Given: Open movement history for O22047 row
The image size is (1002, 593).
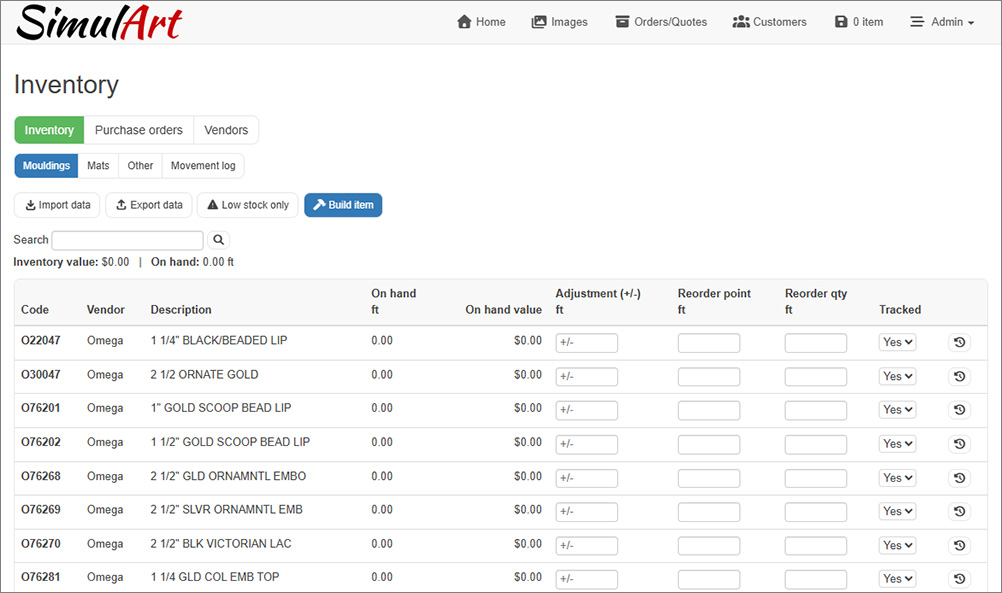Looking at the screenshot, I should 959,343.
